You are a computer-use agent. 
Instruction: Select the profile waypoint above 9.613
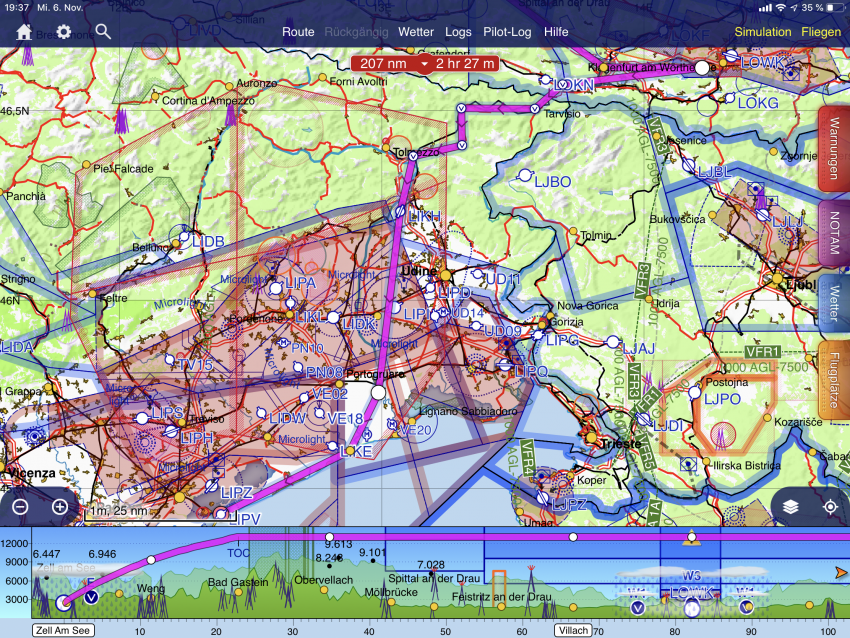[329, 537]
